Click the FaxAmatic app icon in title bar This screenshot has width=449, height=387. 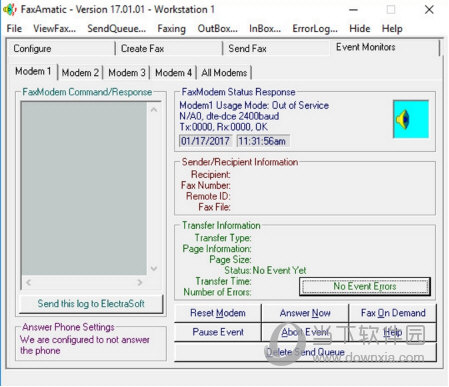coord(9,9)
